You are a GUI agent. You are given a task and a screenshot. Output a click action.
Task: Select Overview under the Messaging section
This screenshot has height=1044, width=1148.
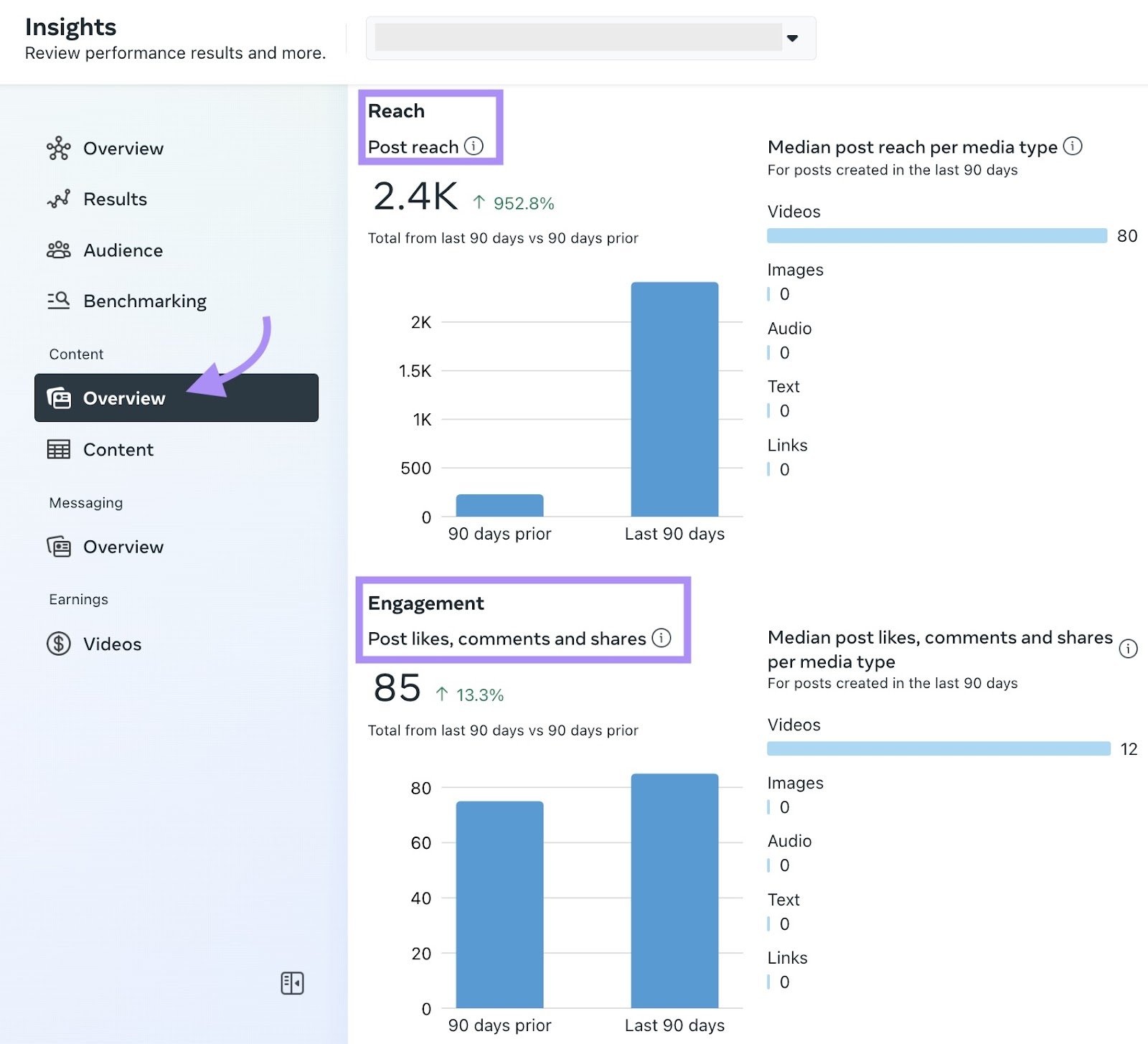(x=123, y=547)
